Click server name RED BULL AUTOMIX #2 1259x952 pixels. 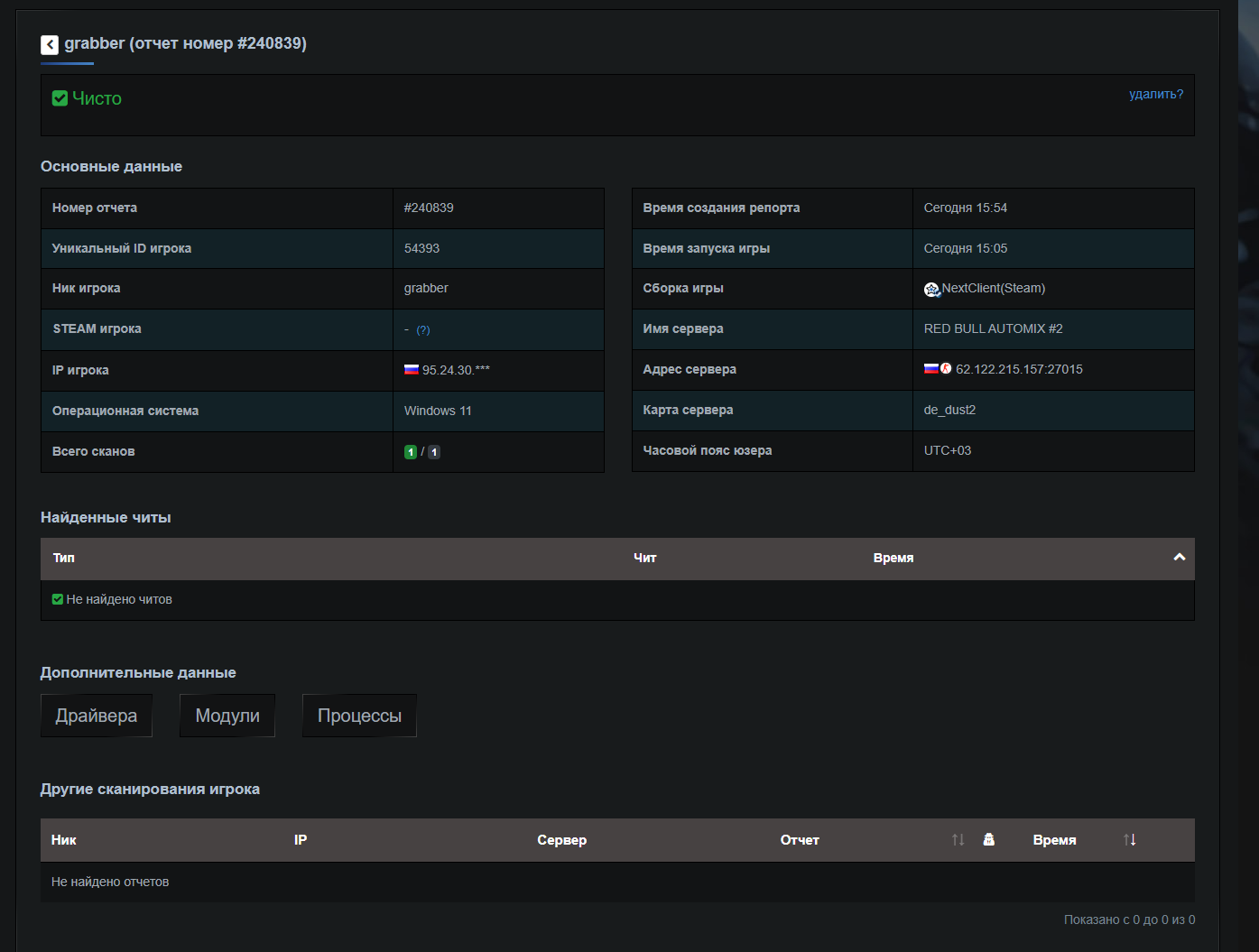[x=994, y=328]
